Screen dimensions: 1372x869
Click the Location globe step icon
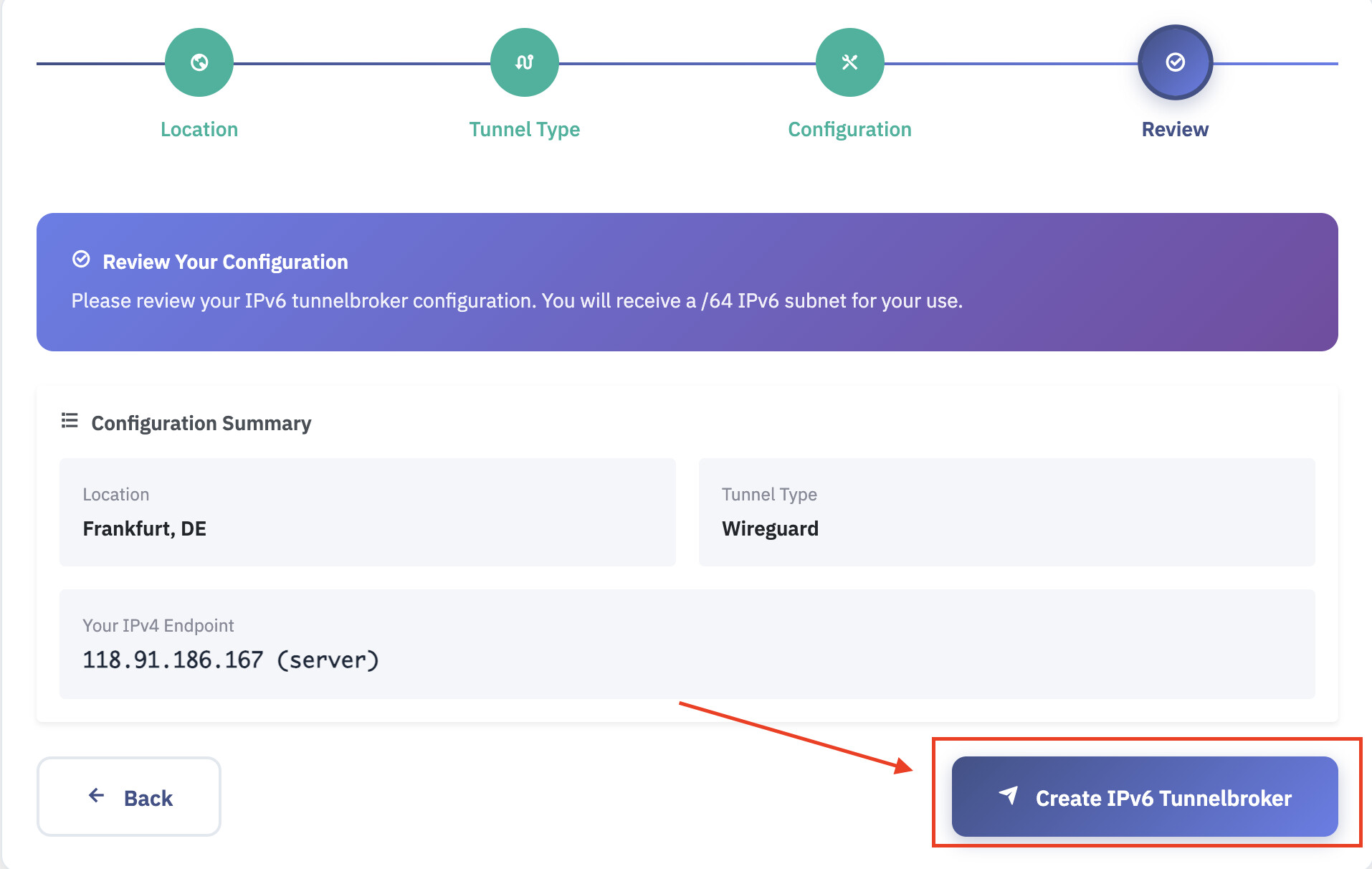[199, 62]
